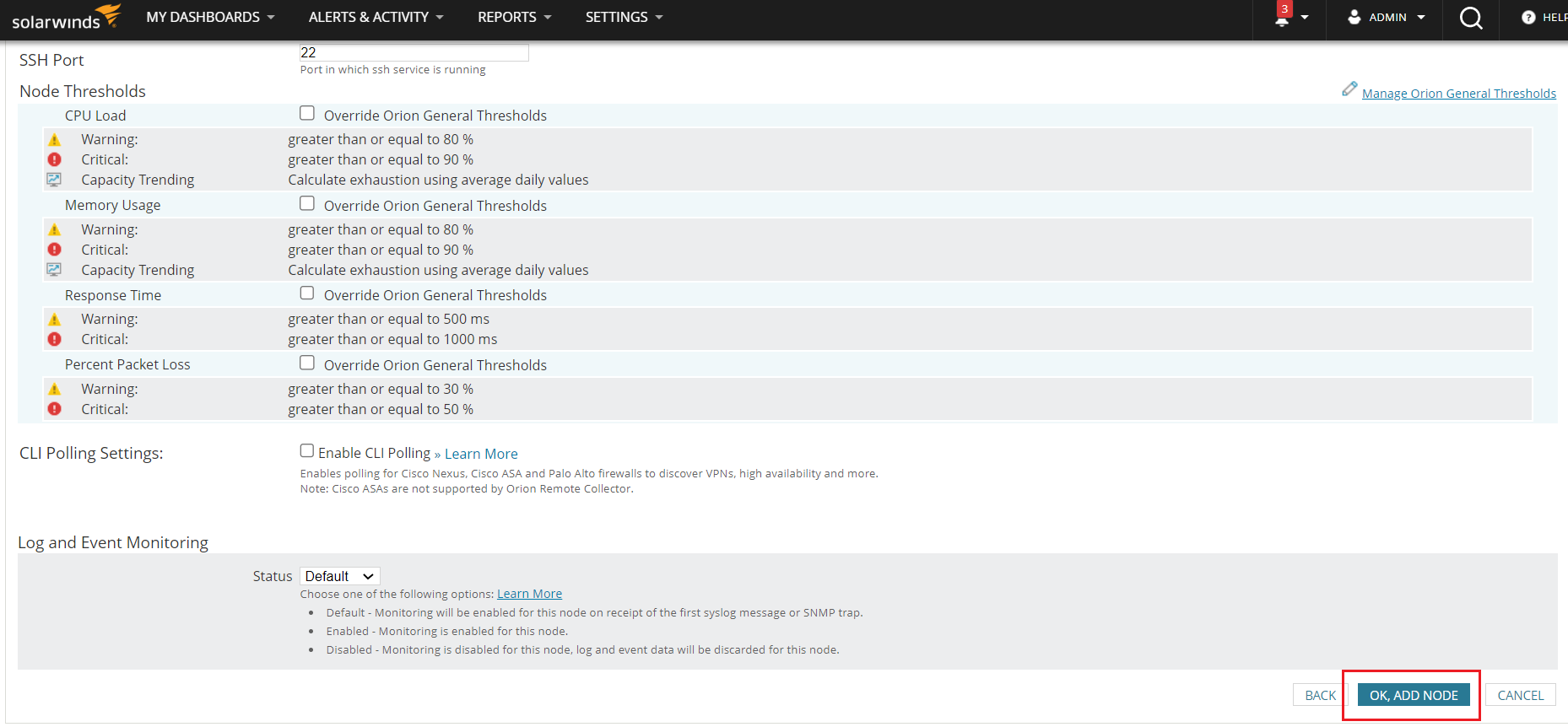The image size is (1568, 727).
Task: Open the search magnifier icon
Action: tap(1471, 19)
